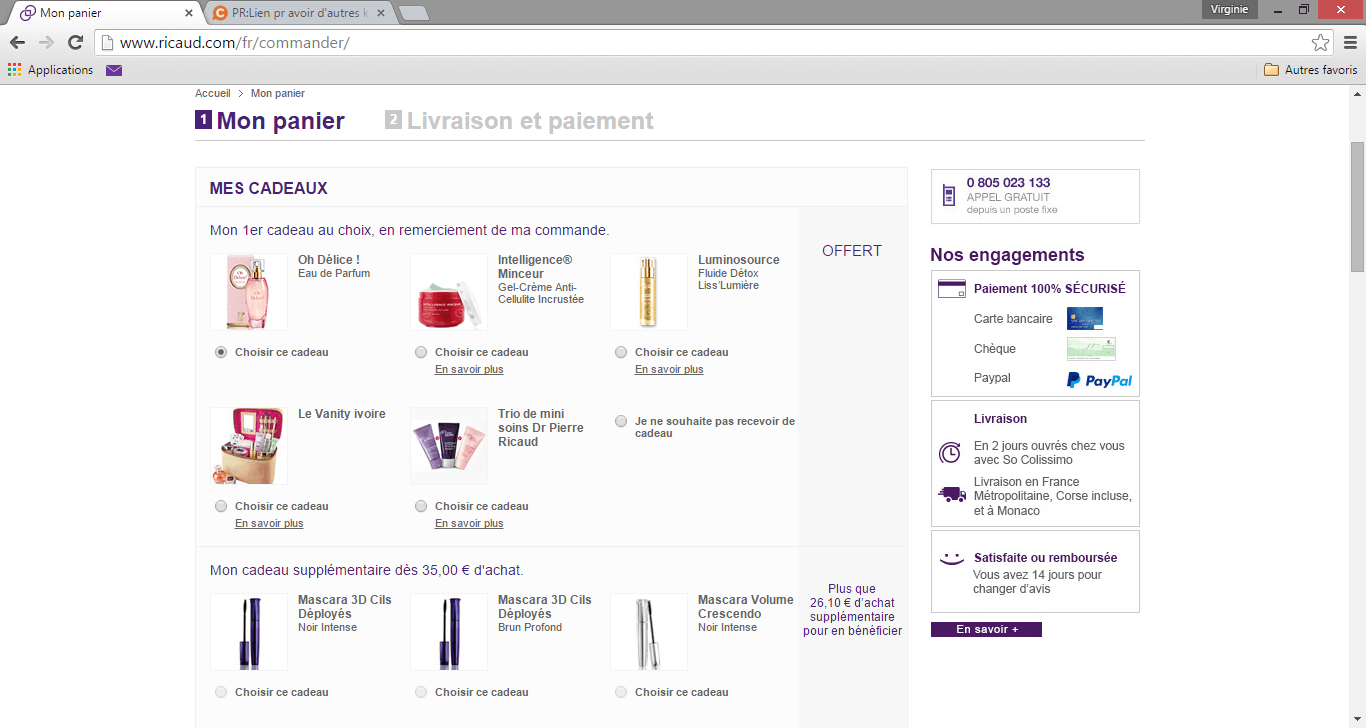Reload the page with refresh icon
Image resolution: width=1366 pixels, height=728 pixels.
pos(75,42)
